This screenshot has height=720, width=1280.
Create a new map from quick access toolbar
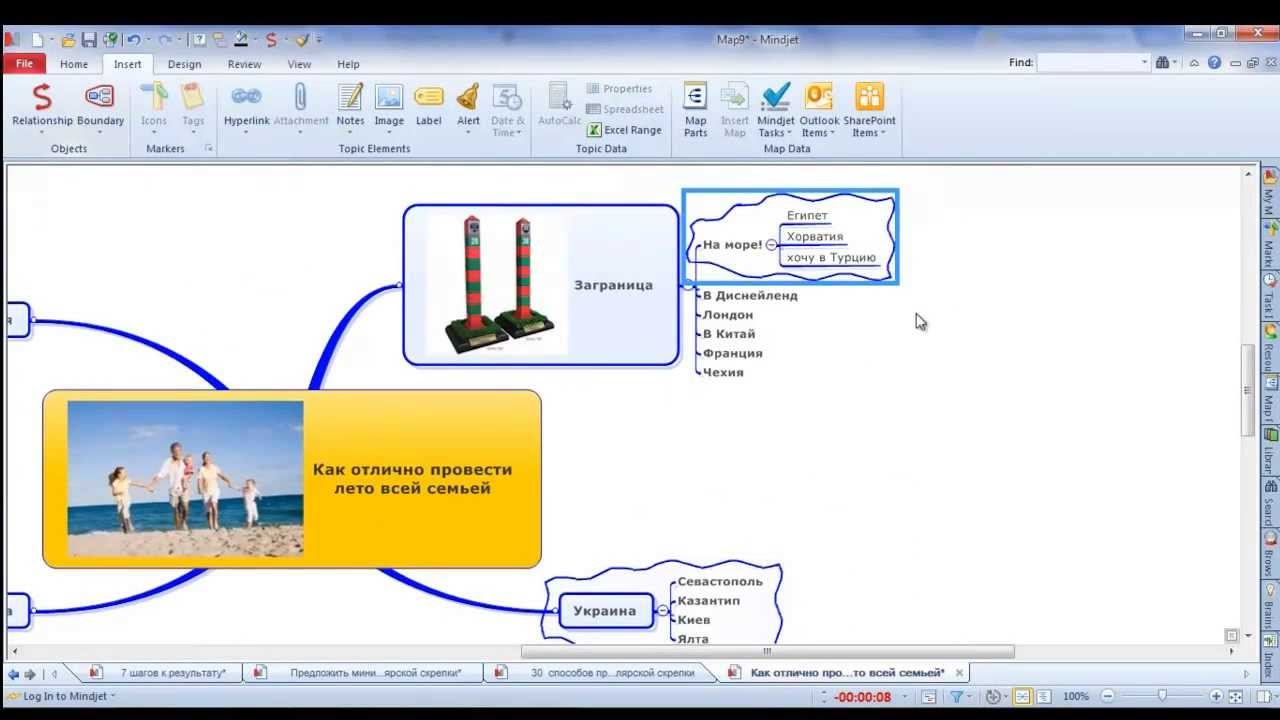[38, 40]
